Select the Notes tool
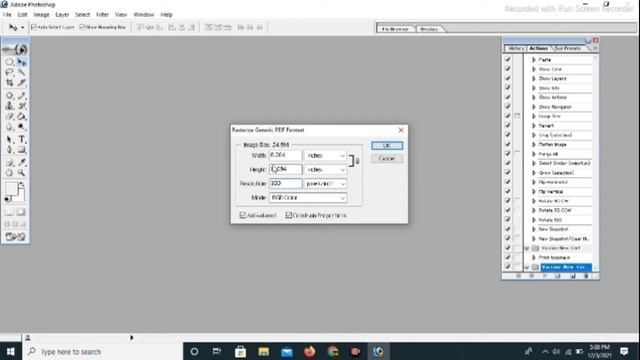Viewport: 640px width, 360px height. (9, 162)
